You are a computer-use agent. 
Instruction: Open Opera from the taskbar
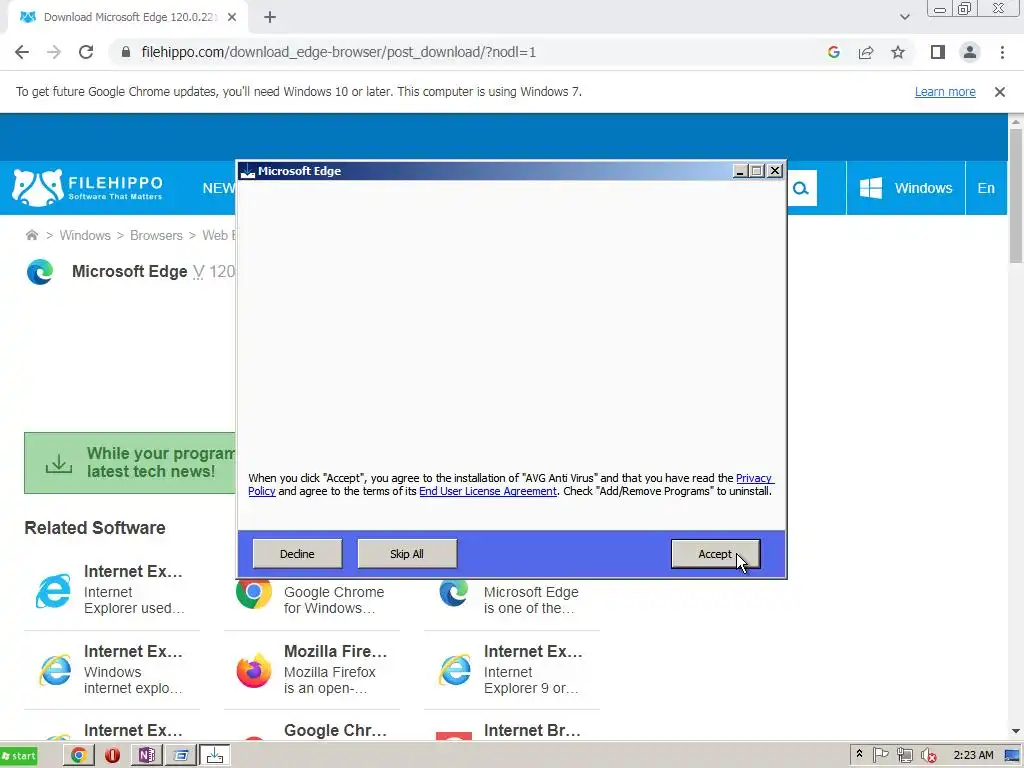(112, 756)
